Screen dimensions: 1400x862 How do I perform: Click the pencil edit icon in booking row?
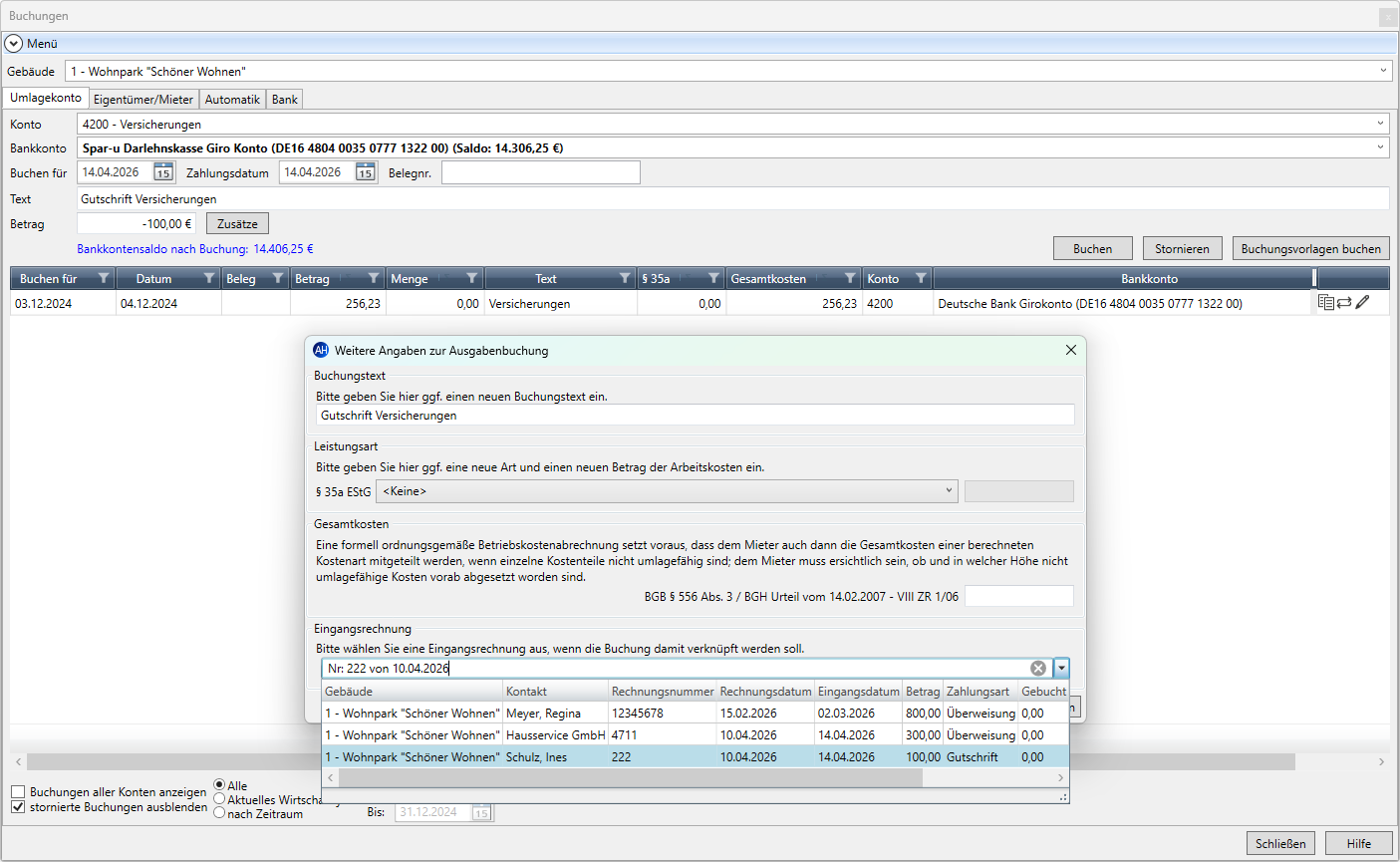tap(1362, 302)
